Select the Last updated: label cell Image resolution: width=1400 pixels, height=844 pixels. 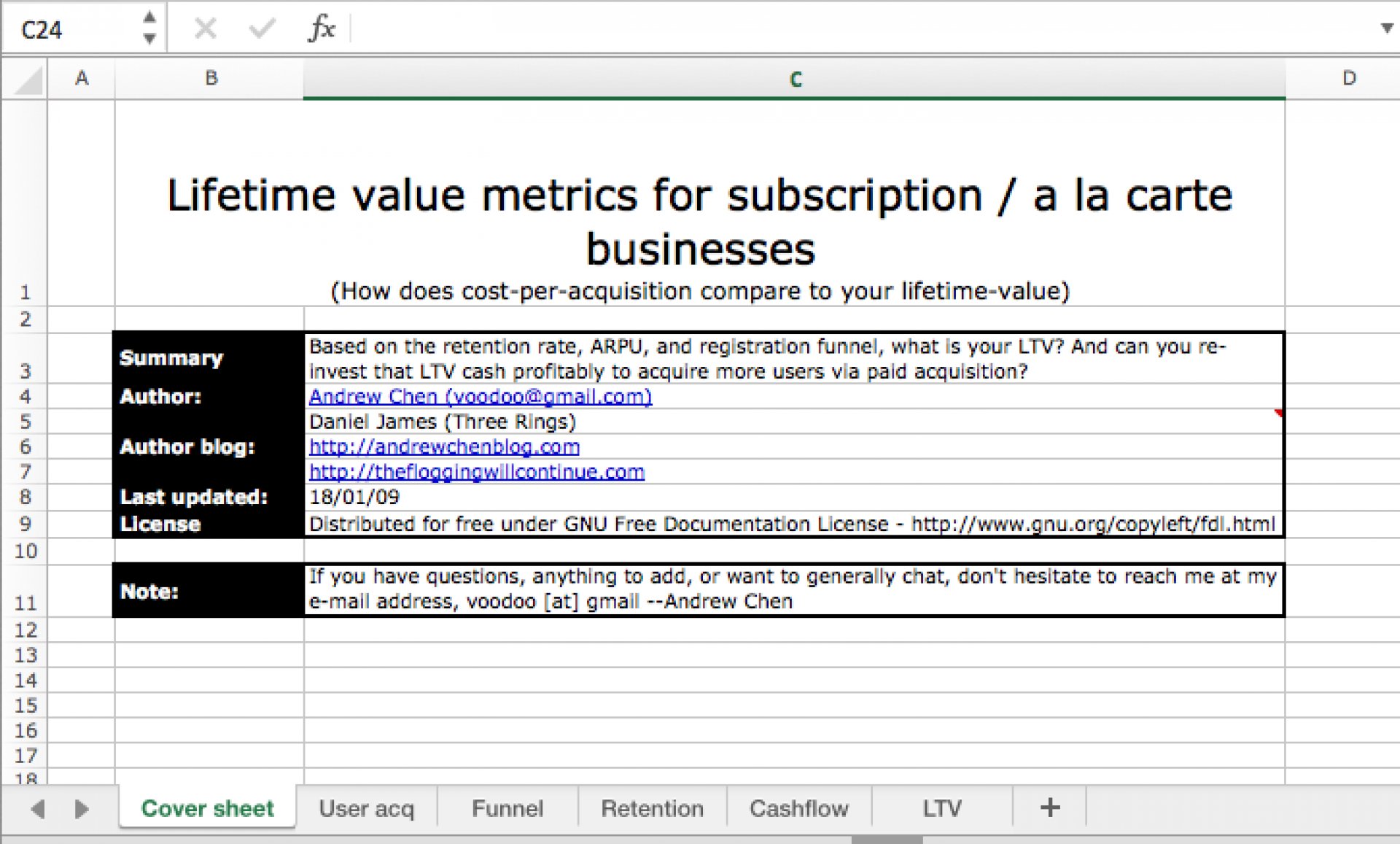click(x=209, y=498)
